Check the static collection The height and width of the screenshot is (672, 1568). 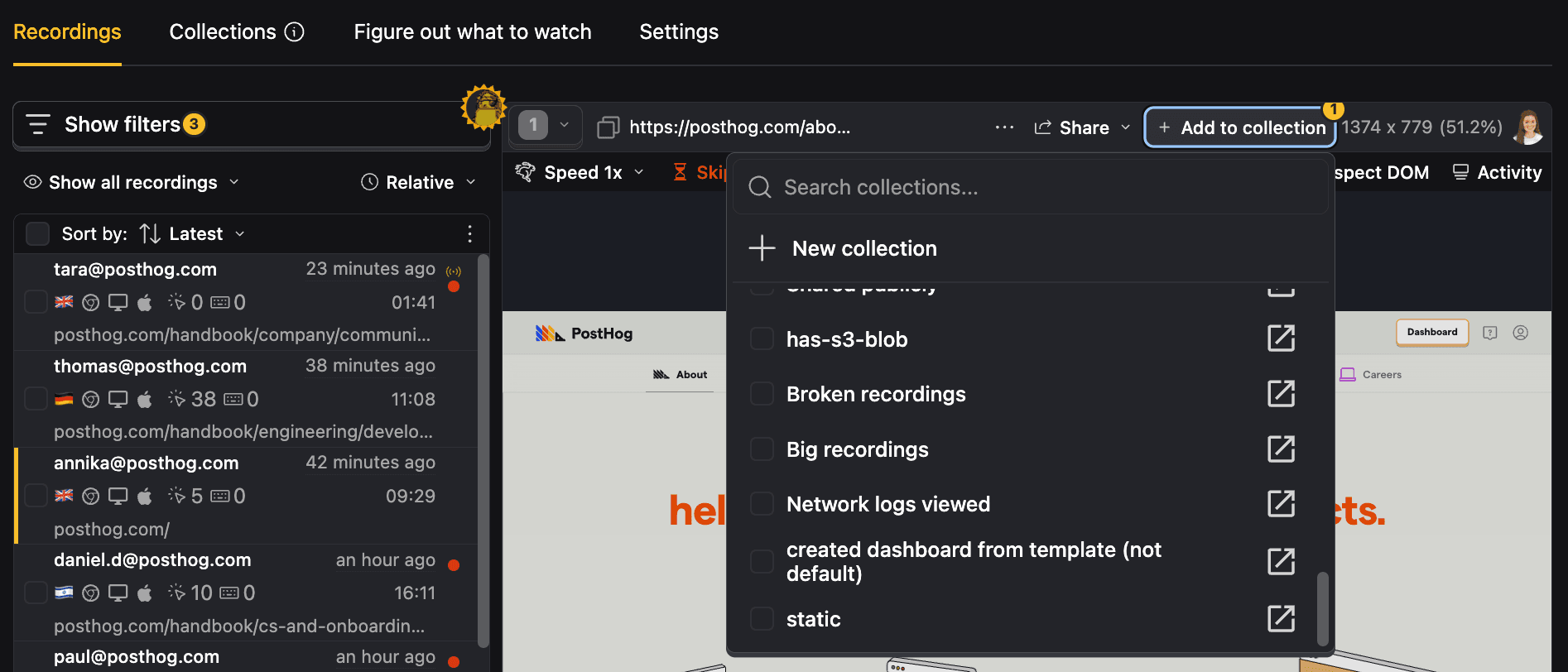click(x=762, y=618)
